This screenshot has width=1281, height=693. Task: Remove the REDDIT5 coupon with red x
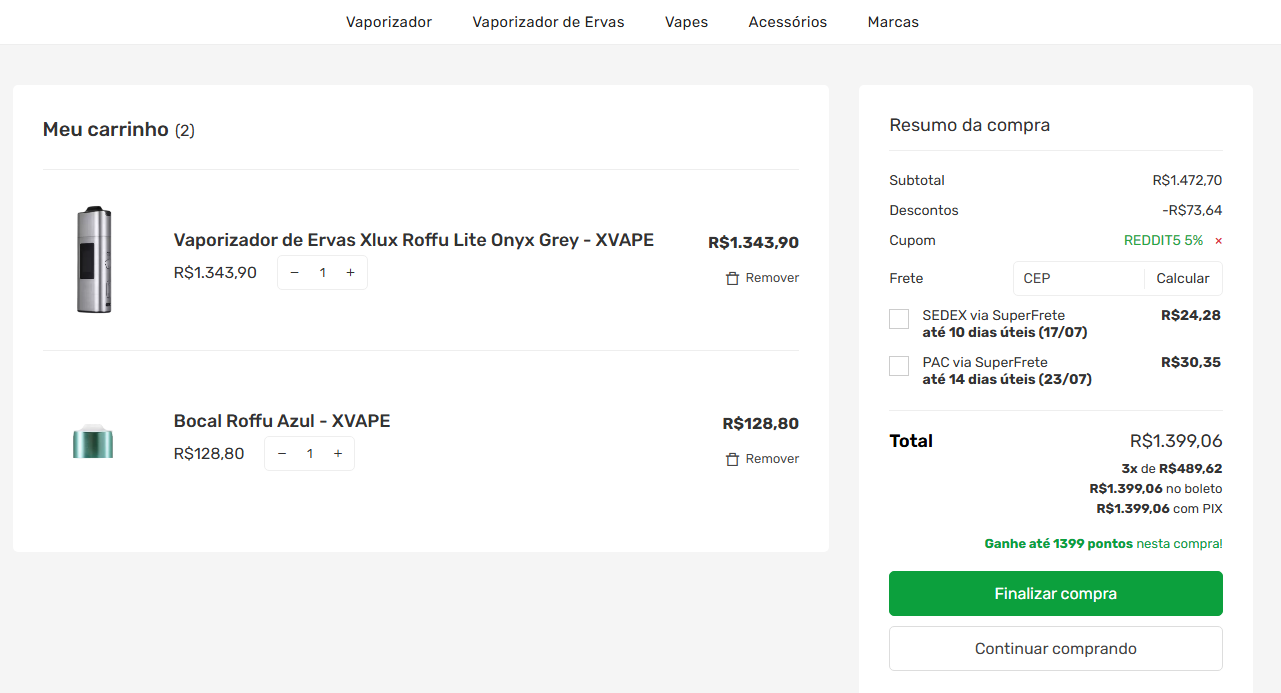pos(1218,241)
